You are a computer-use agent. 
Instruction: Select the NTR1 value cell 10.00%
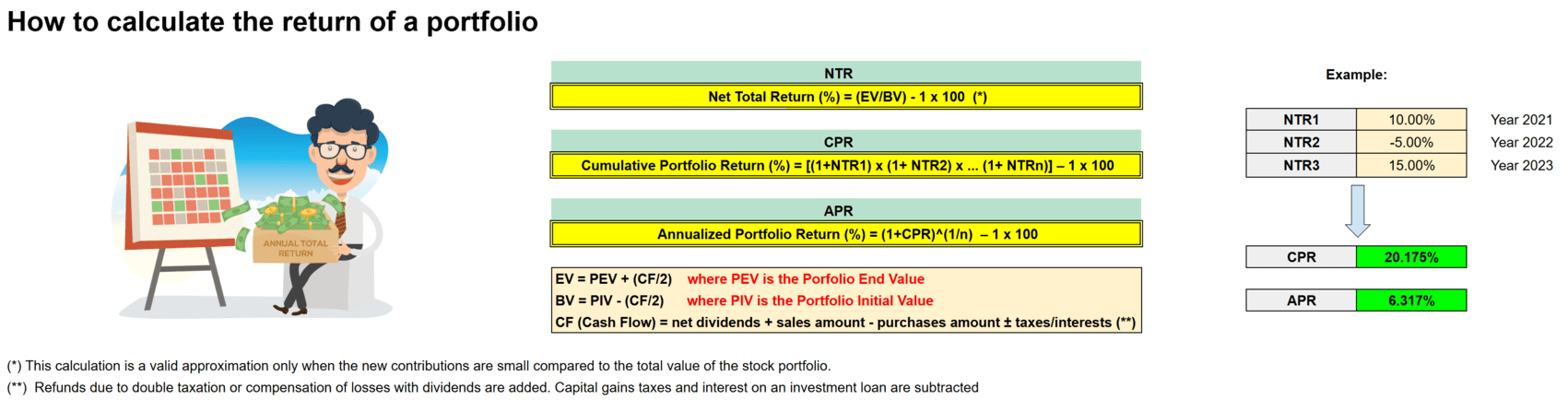pyautogui.click(x=1410, y=120)
